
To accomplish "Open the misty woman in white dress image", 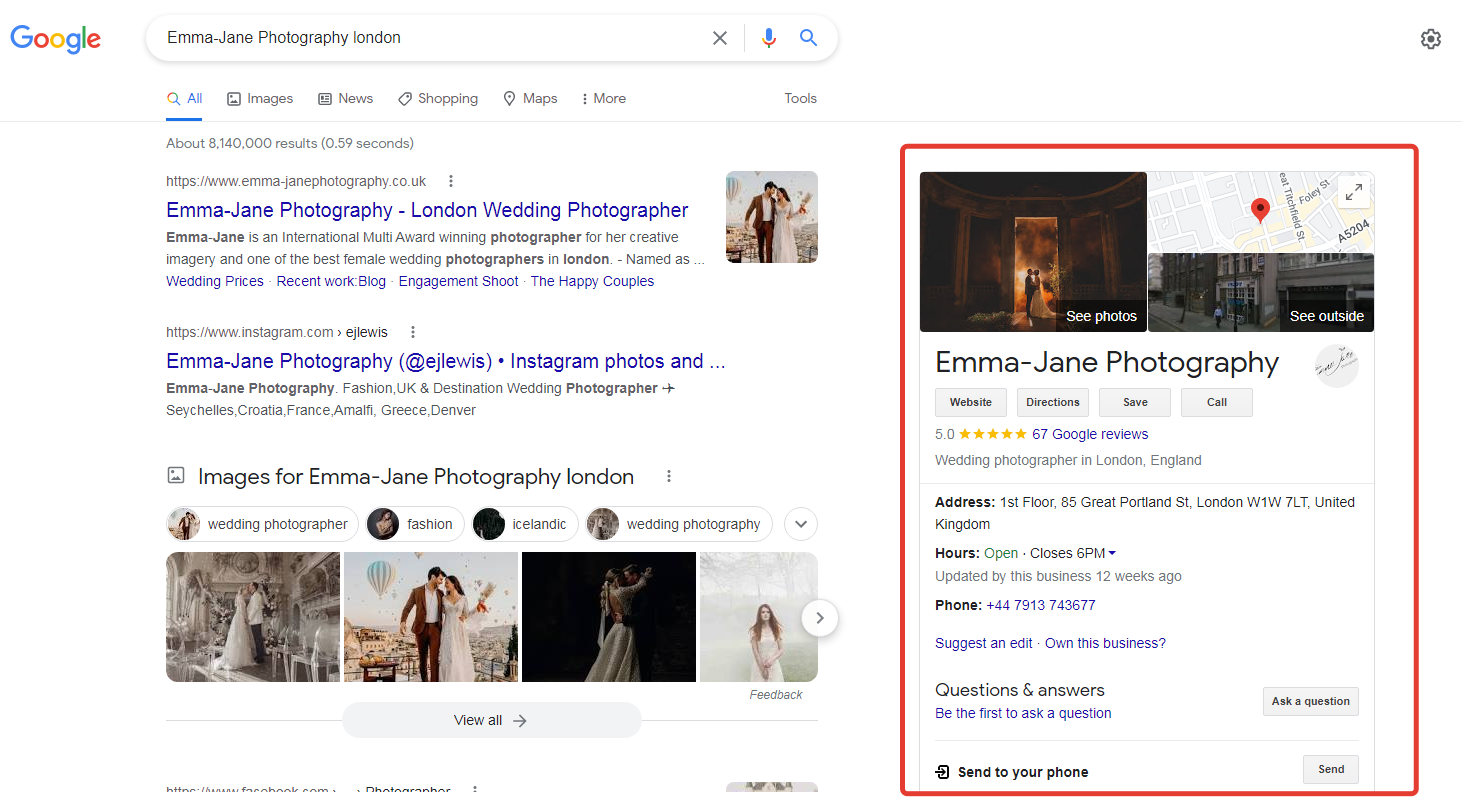I will [x=759, y=617].
